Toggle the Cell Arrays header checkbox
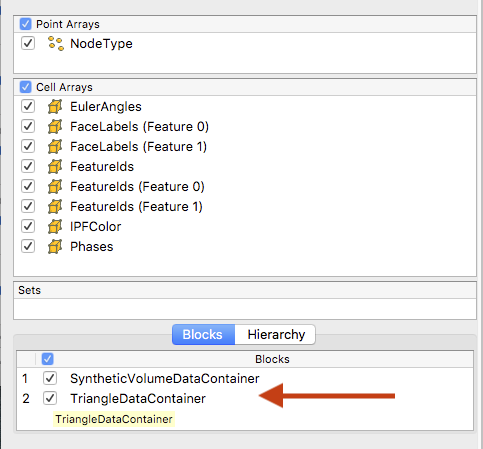This screenshot has width=483, height=449. [26, 87]
